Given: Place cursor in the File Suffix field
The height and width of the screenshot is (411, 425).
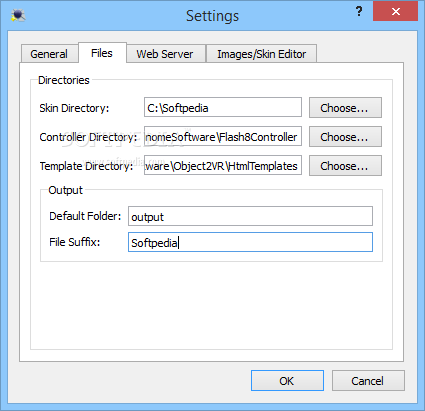Looking at the screenshot, I should coord(250,242).
